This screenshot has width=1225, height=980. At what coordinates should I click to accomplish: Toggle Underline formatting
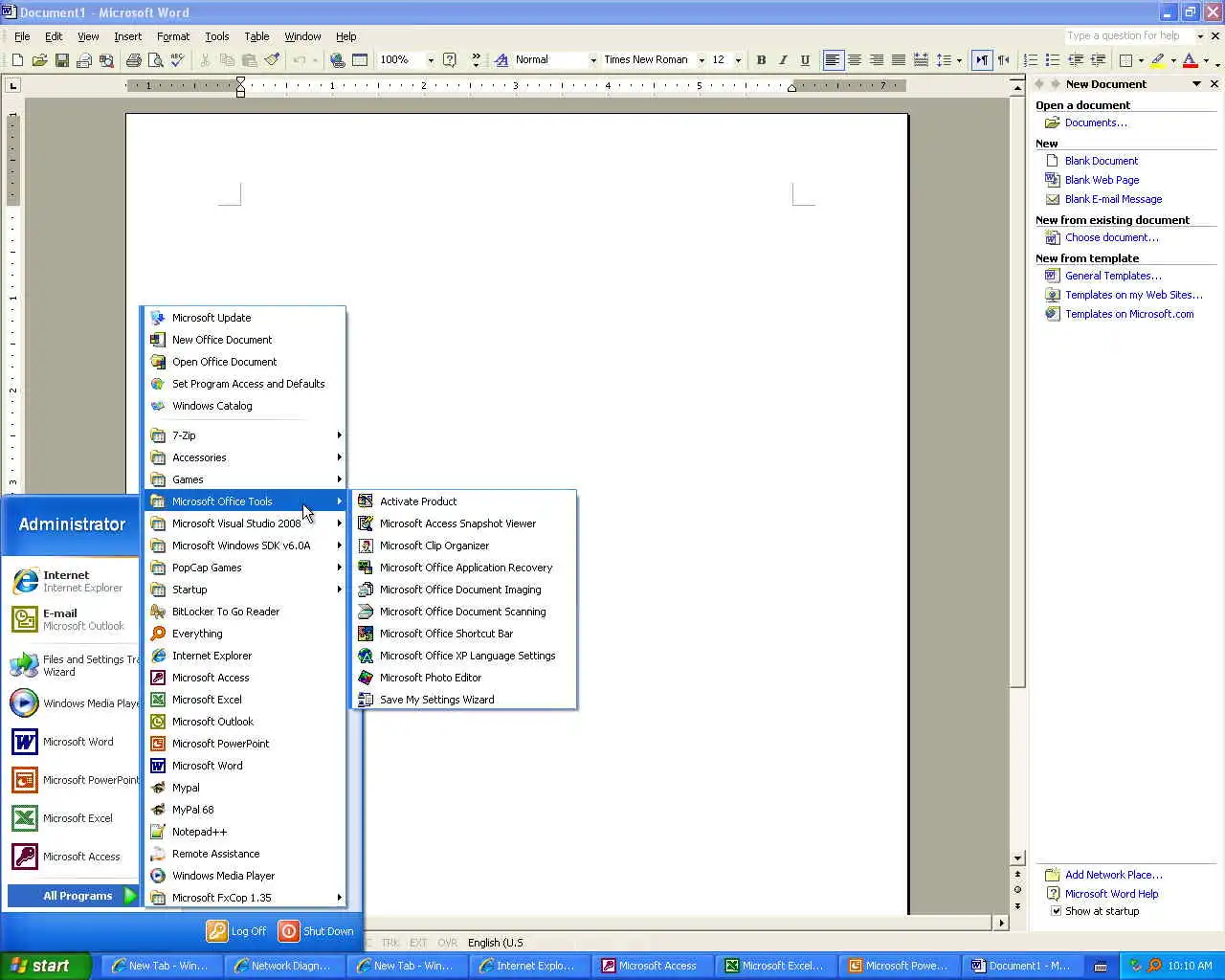[x=805, y=60]
